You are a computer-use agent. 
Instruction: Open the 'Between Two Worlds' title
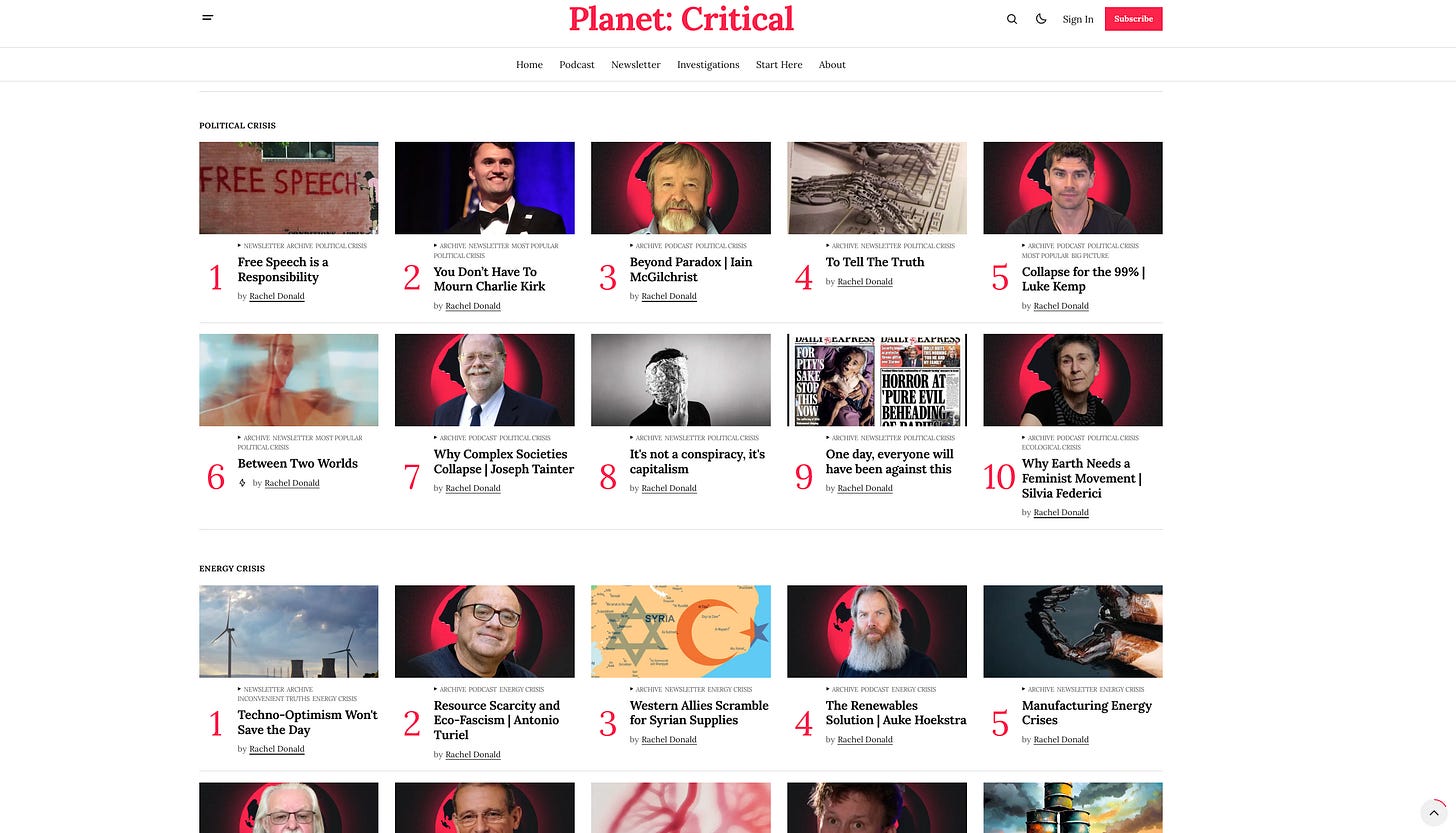click(298, 464)
